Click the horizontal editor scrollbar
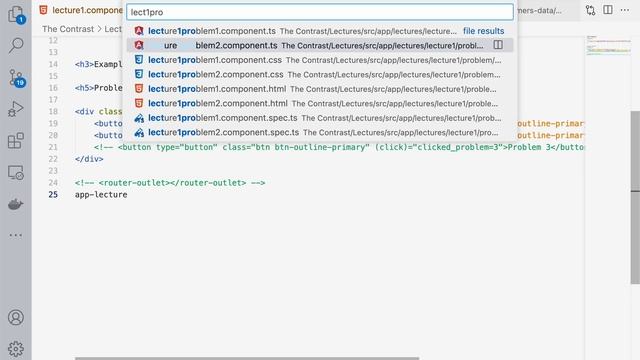Viewport: 640px width, 360px height. [247, 358]
